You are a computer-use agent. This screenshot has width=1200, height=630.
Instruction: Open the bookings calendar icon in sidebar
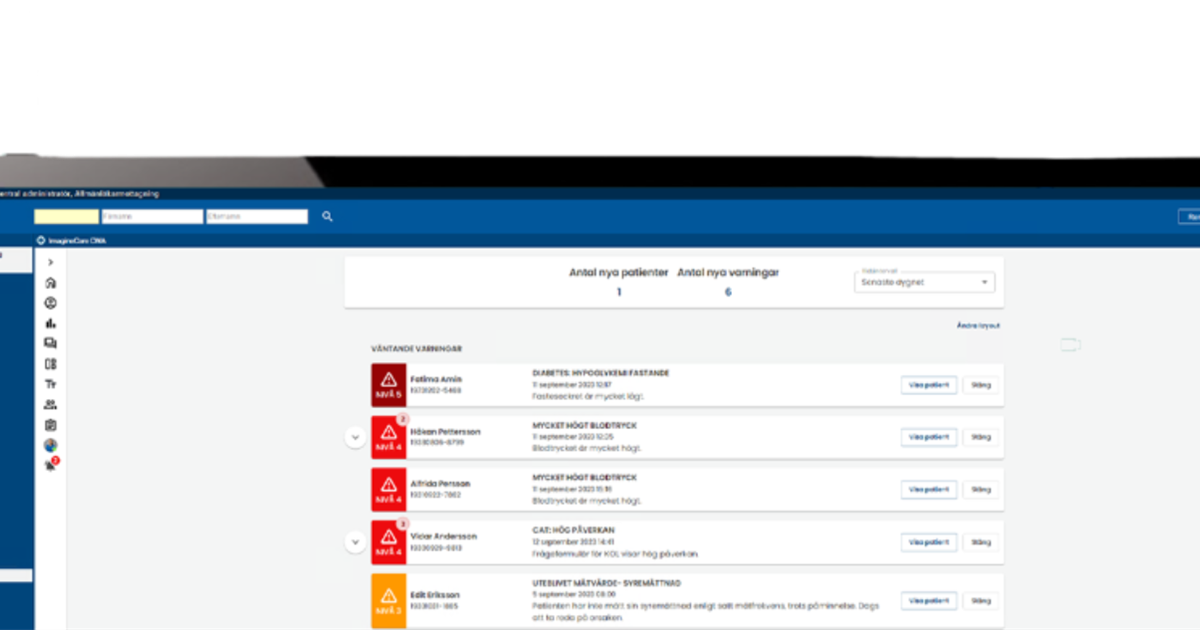[50, 363]
